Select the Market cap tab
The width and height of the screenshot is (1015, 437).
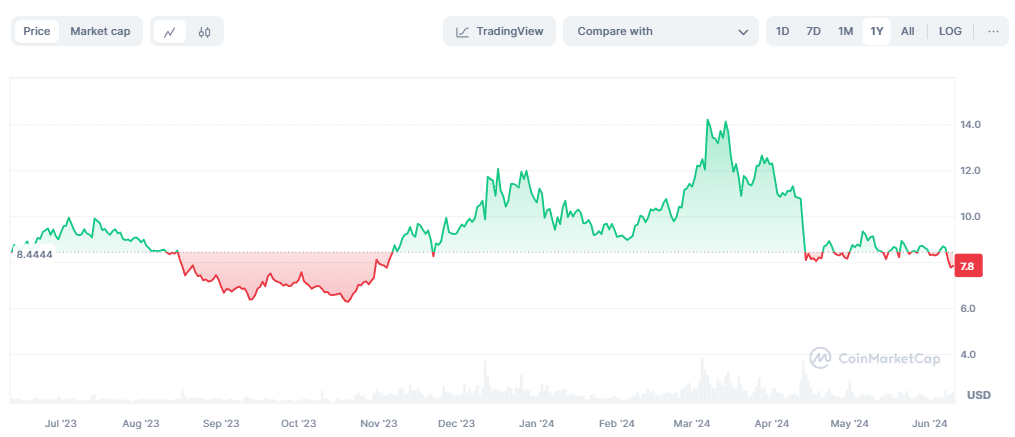tap(100, 31)
